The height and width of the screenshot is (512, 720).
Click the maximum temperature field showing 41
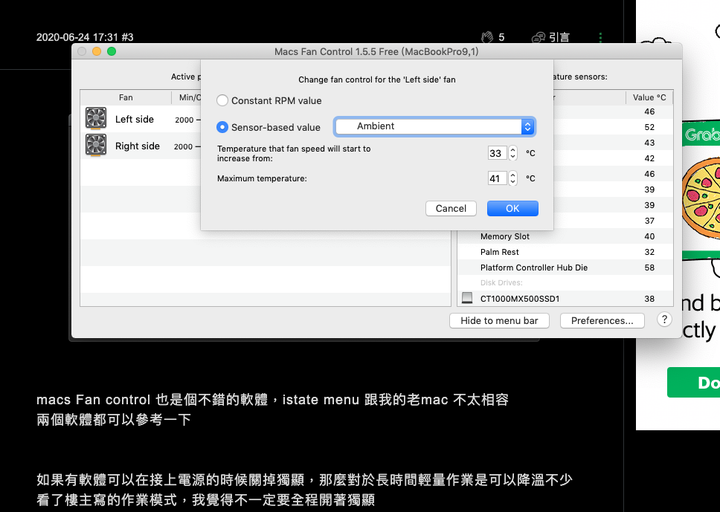pyautogui.click(x=496, y=178)
